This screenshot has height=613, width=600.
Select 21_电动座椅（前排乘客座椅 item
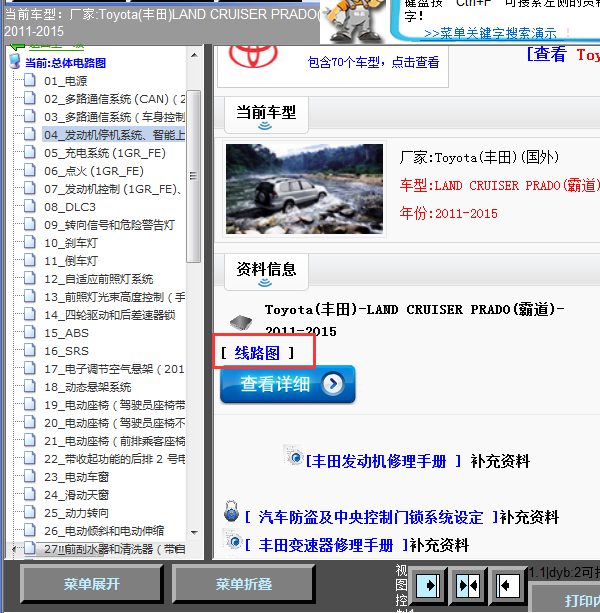click(115, 441)
